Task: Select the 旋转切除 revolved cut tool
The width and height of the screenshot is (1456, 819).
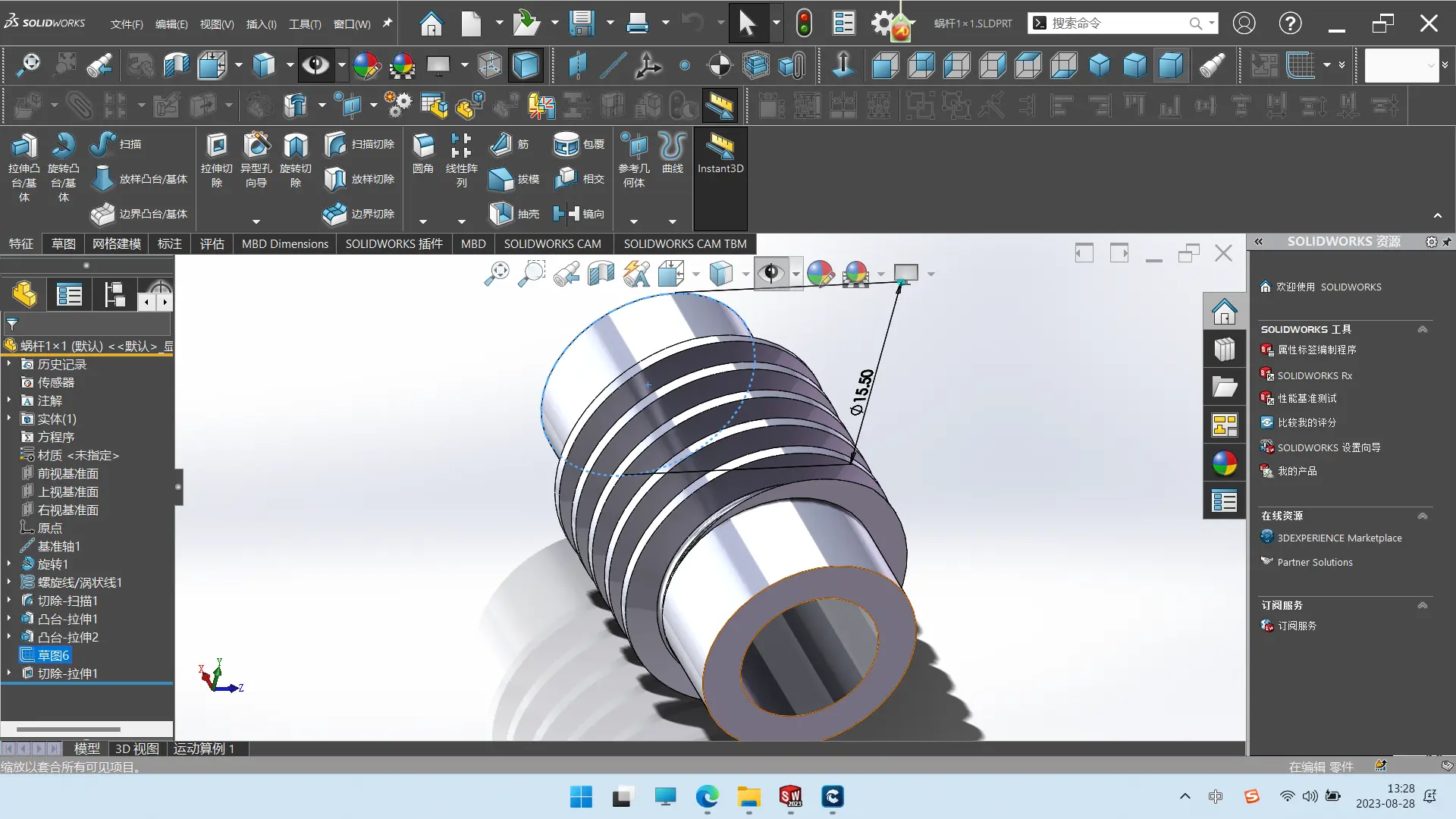Action: click(x=296, y=160)
